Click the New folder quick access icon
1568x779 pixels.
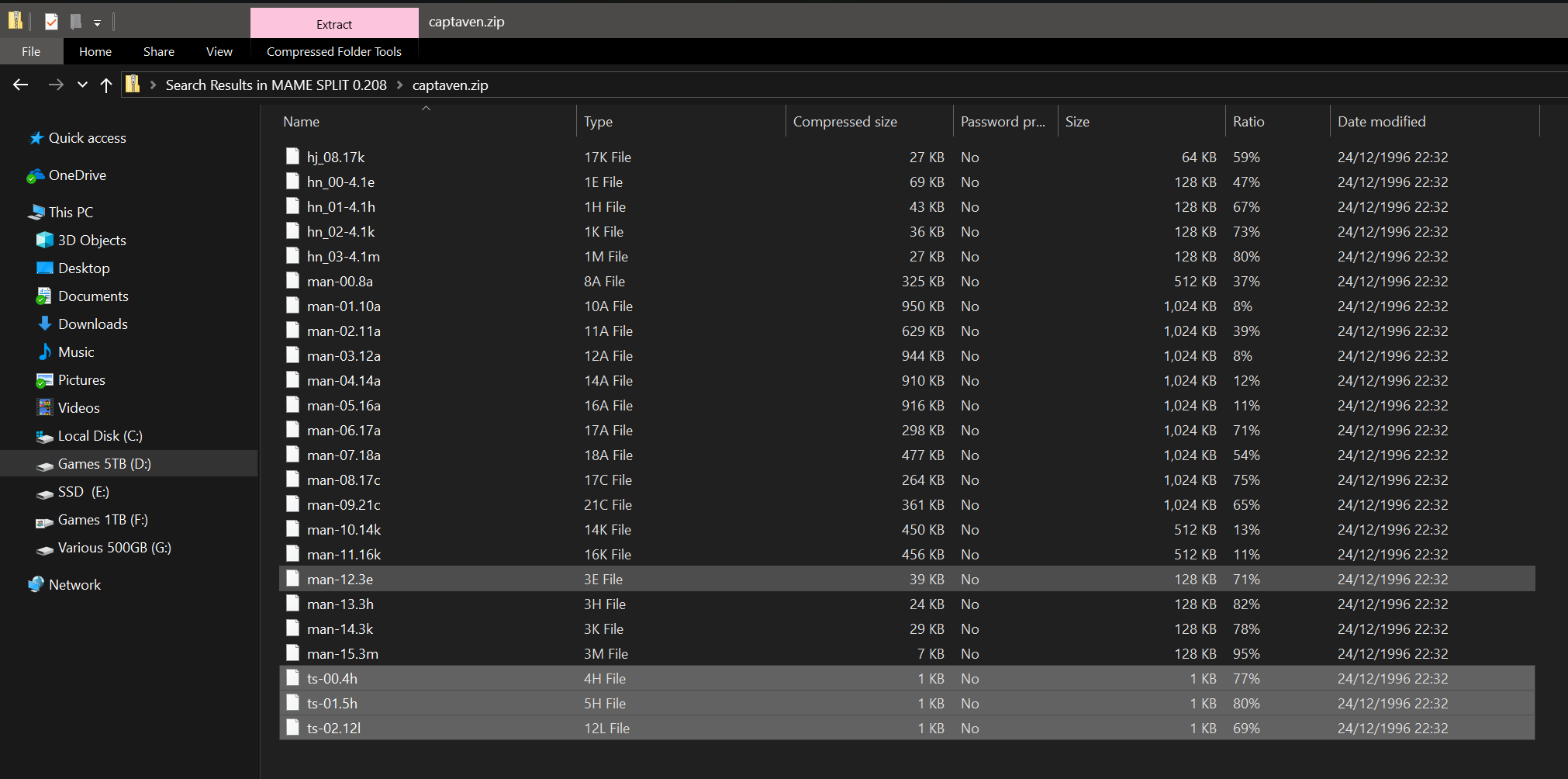75,22
